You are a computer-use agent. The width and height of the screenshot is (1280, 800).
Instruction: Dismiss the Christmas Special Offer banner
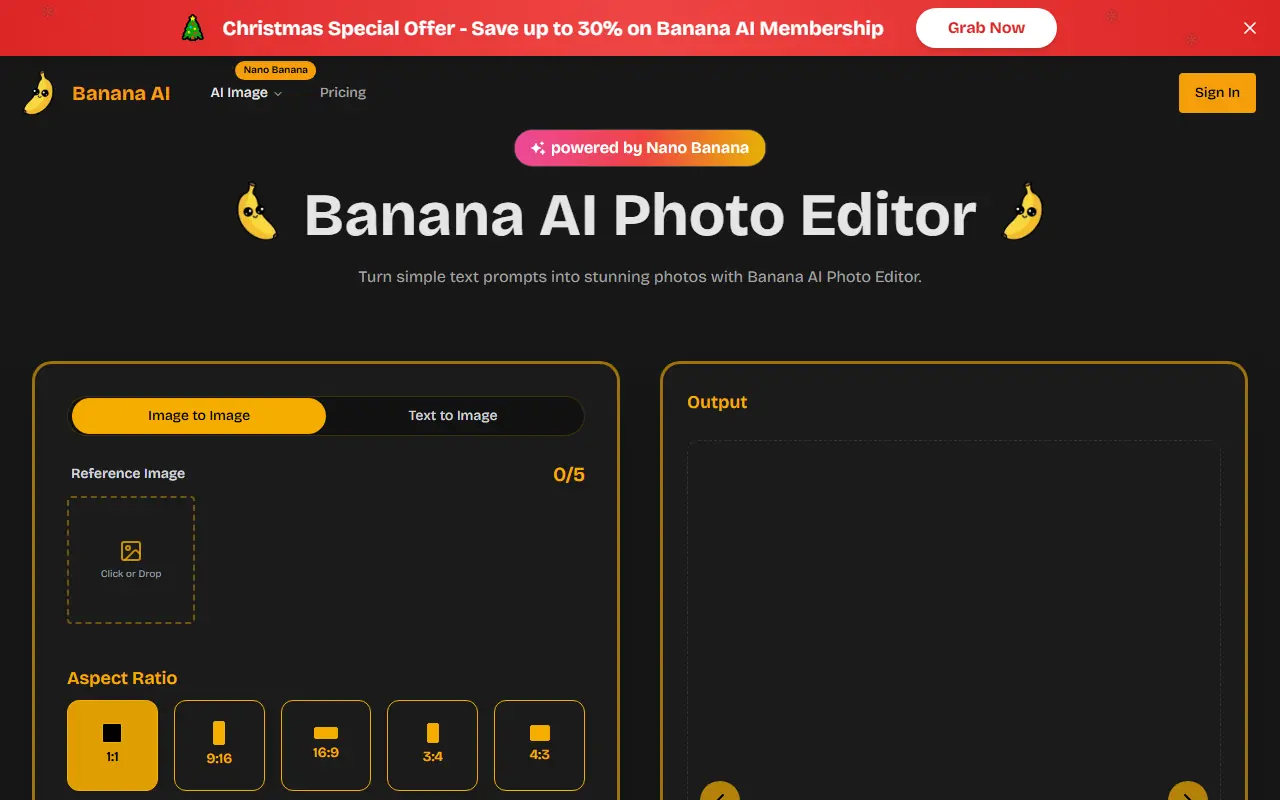pyautogui.click(x=1250, y=28)
